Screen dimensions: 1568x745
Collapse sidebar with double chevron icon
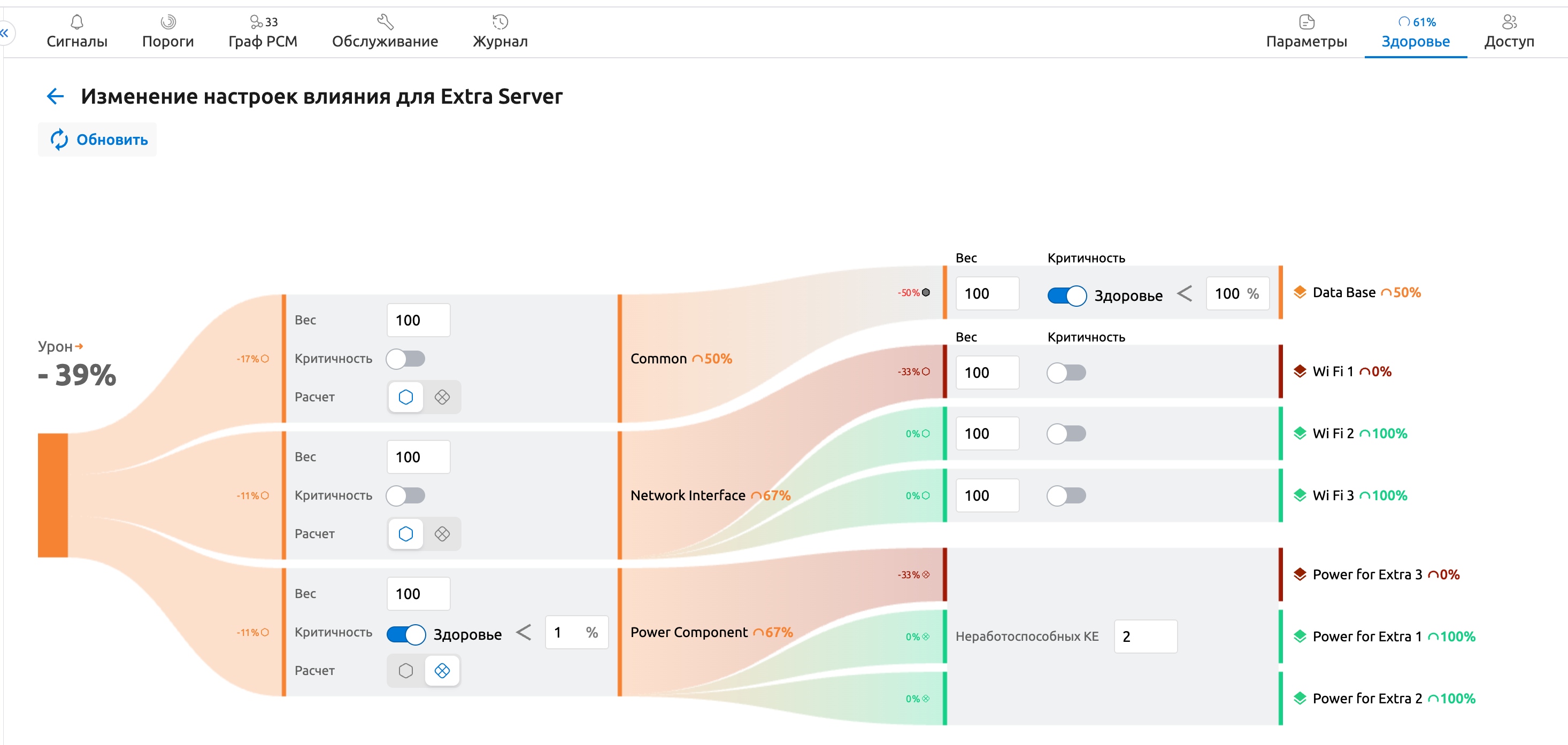4,33
